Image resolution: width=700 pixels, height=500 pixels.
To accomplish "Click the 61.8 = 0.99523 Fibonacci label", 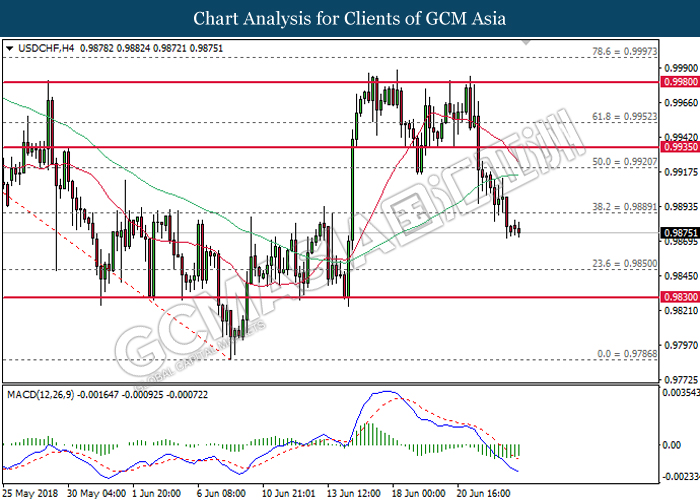I will pos(625,117).
